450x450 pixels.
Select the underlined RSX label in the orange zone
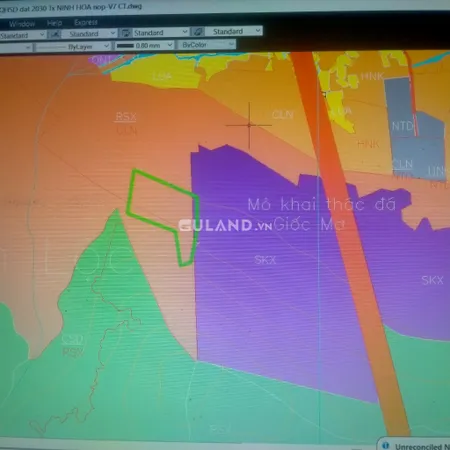click(126, 117)
